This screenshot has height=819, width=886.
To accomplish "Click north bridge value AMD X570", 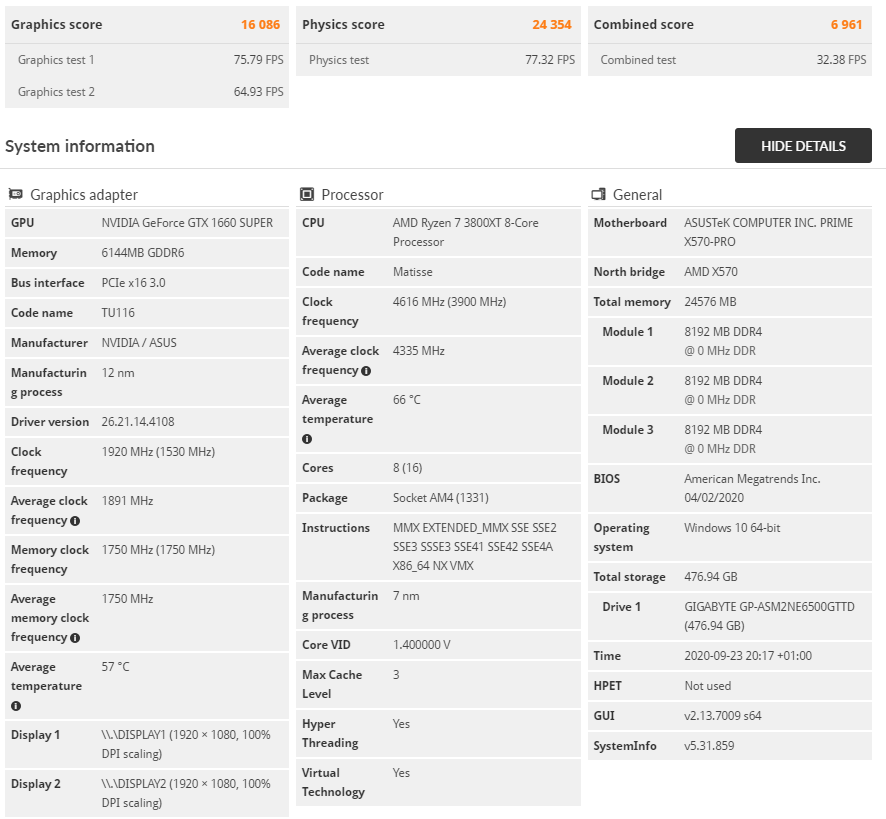I will click(x=711, y=272).
